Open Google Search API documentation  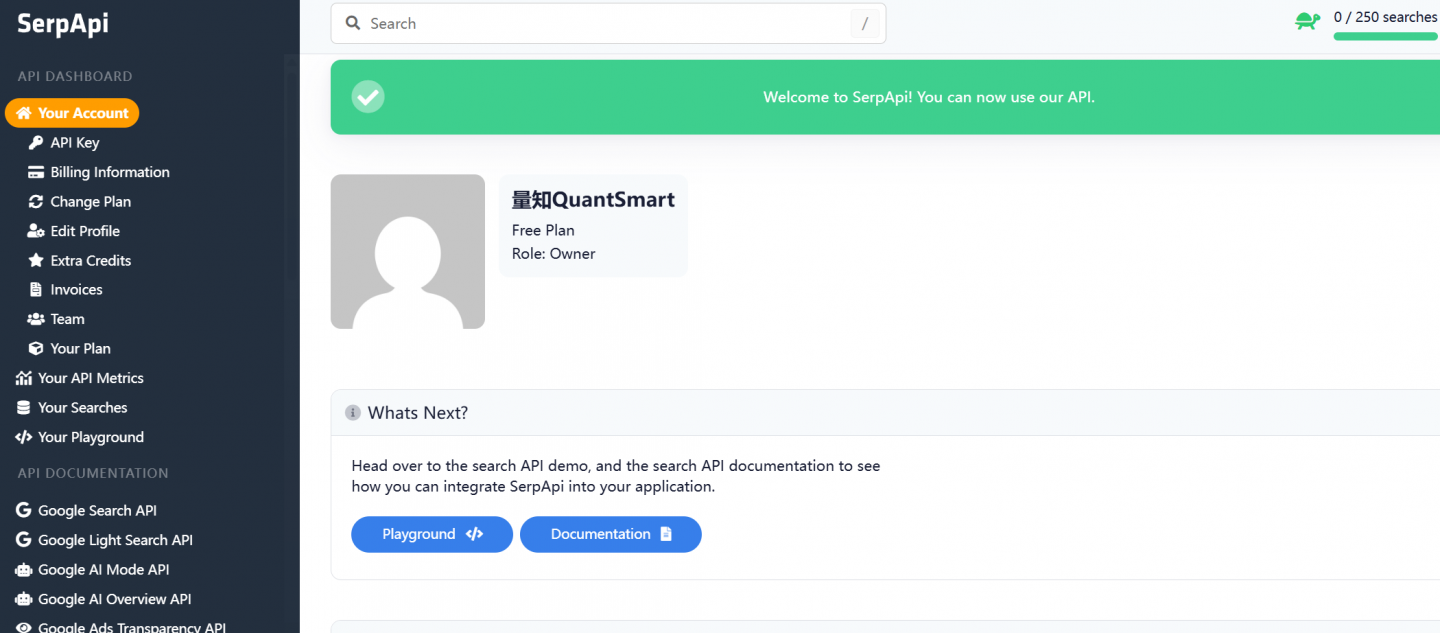97,511
